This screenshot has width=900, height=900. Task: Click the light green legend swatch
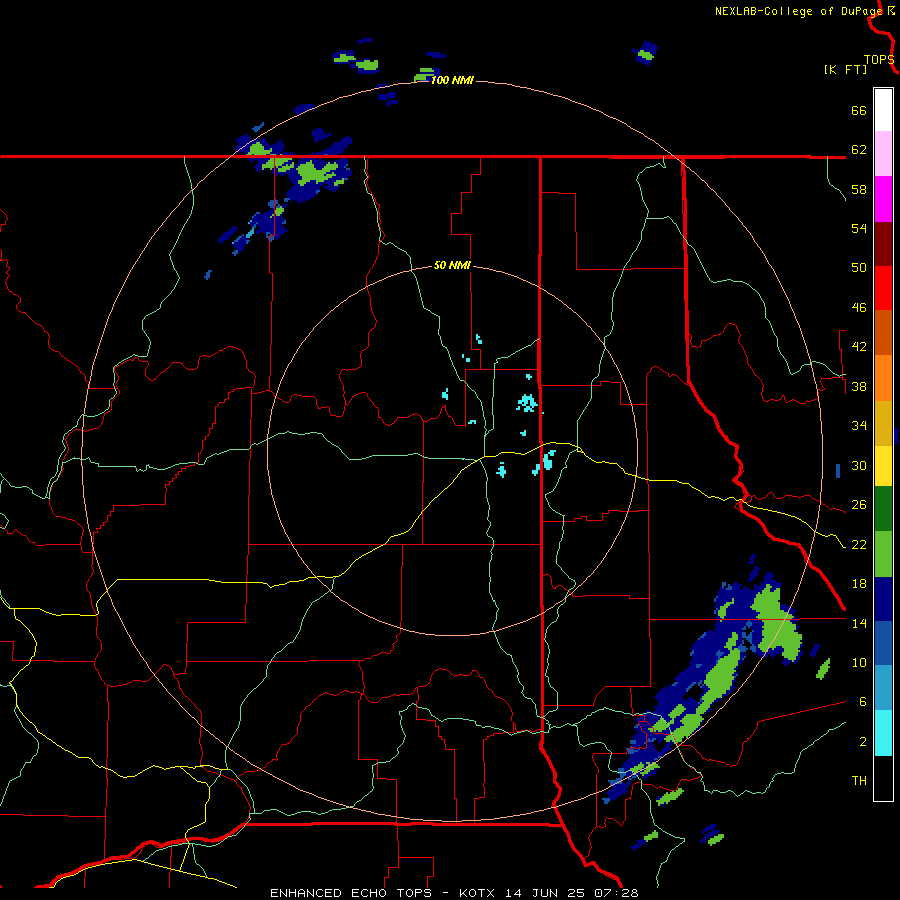point(883,554)
